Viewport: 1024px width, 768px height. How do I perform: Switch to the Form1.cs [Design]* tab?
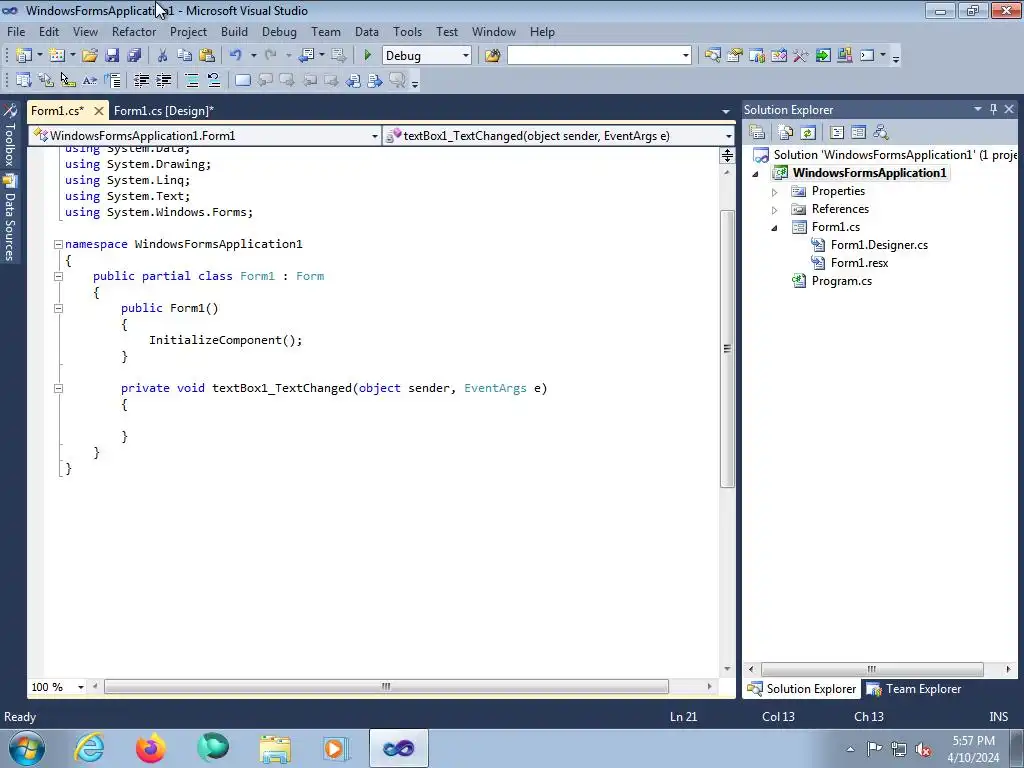tap(163, 111)
